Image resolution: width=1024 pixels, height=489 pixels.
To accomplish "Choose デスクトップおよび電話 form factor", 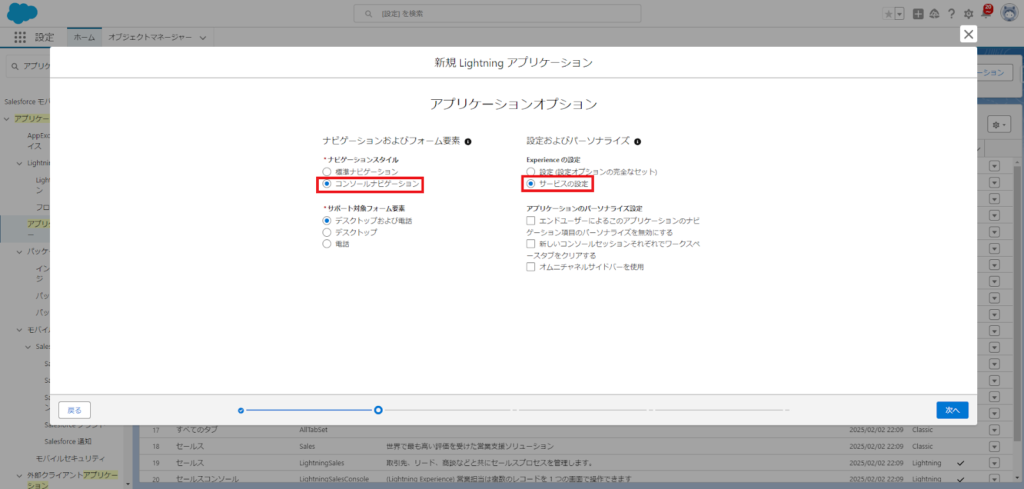I will 327,221.
